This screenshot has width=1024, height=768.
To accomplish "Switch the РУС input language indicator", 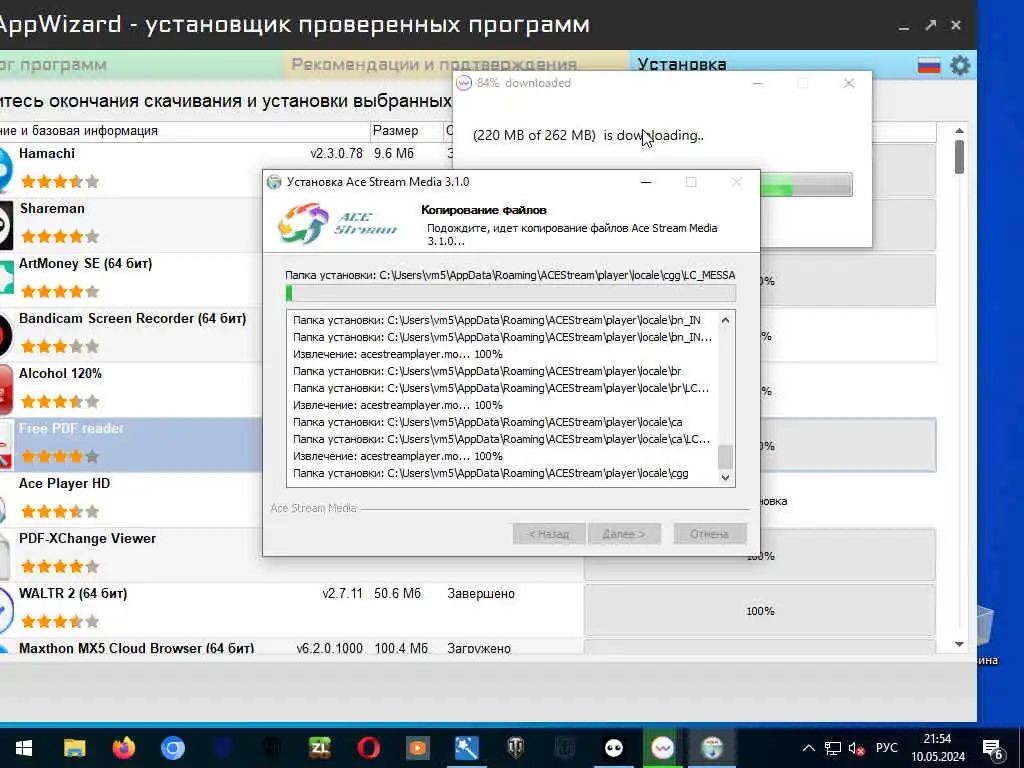I will tap(886, 748).
